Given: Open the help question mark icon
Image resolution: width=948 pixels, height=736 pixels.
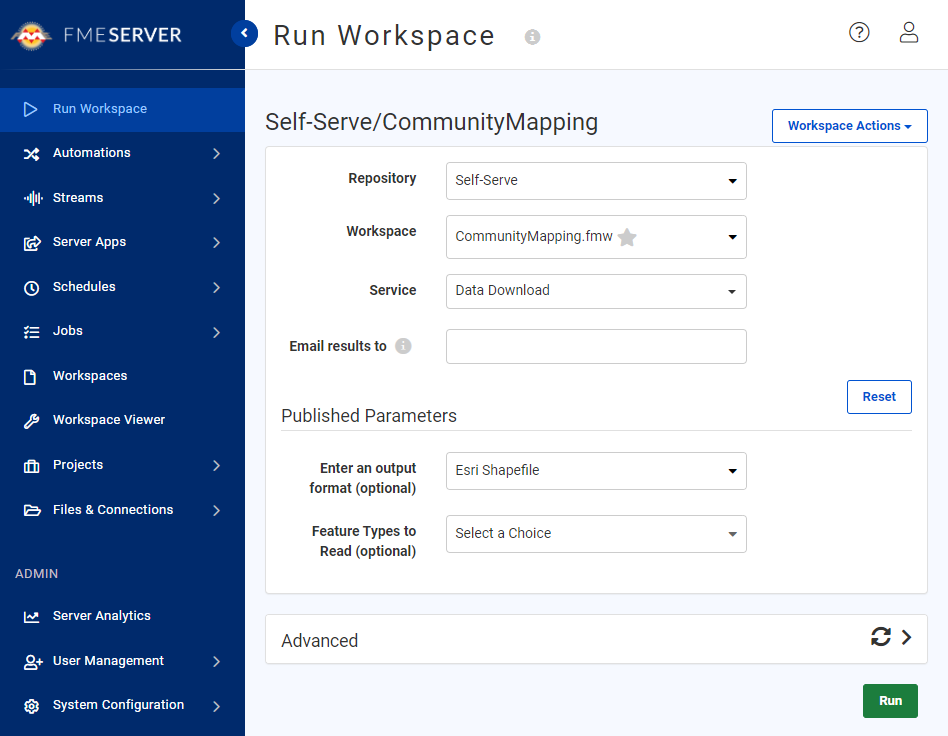Looking at the screenshot, I should (x=859, y=32).
